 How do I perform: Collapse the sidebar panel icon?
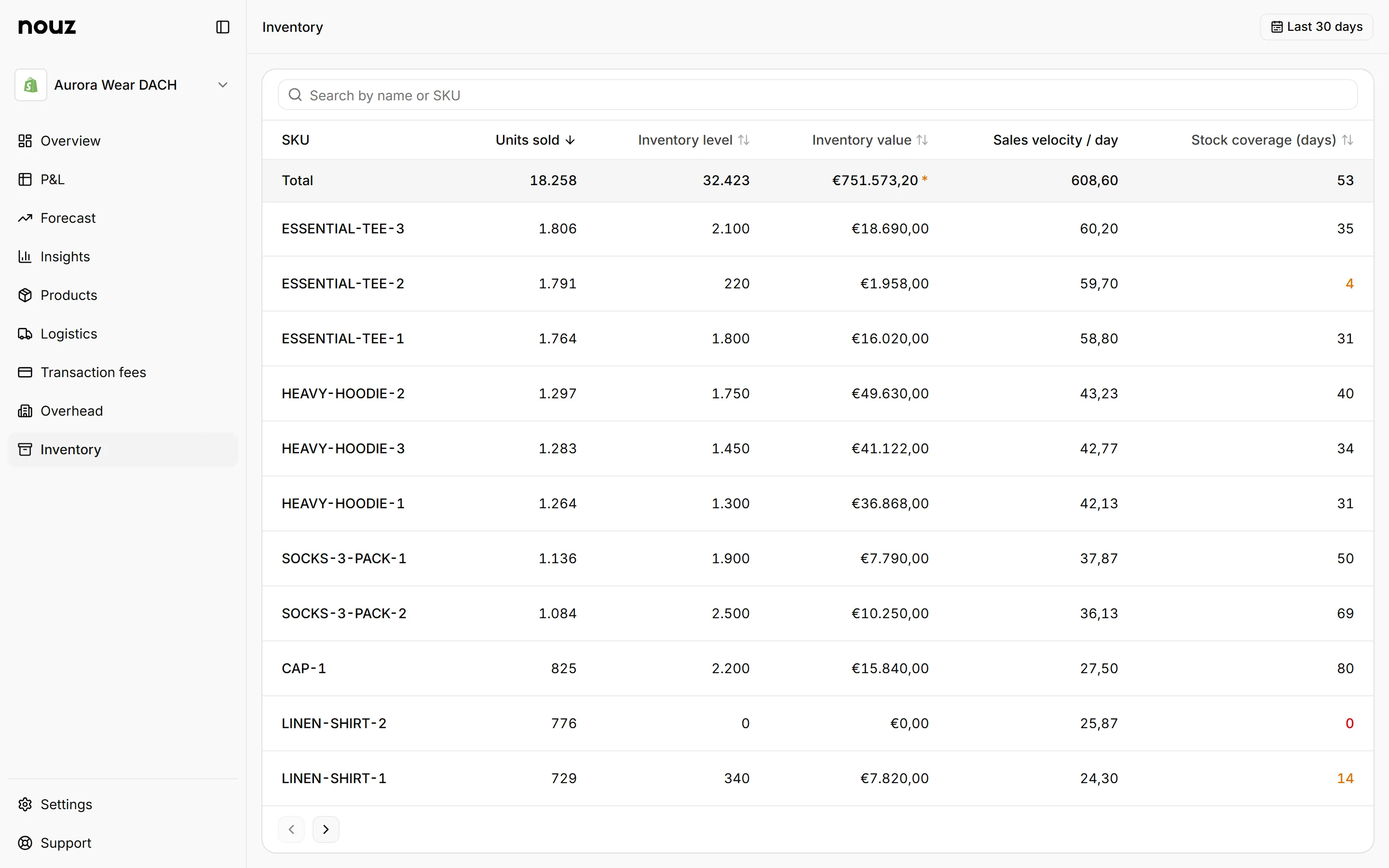[x=223, y=27]
